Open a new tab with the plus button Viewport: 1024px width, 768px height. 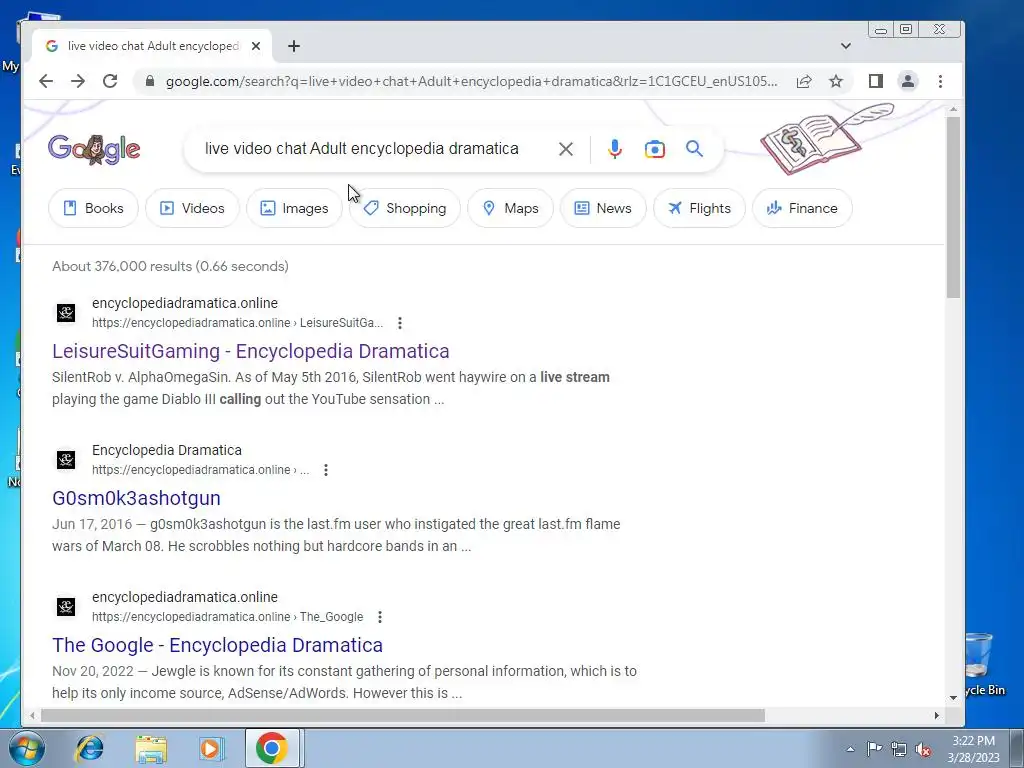point(294,46)
